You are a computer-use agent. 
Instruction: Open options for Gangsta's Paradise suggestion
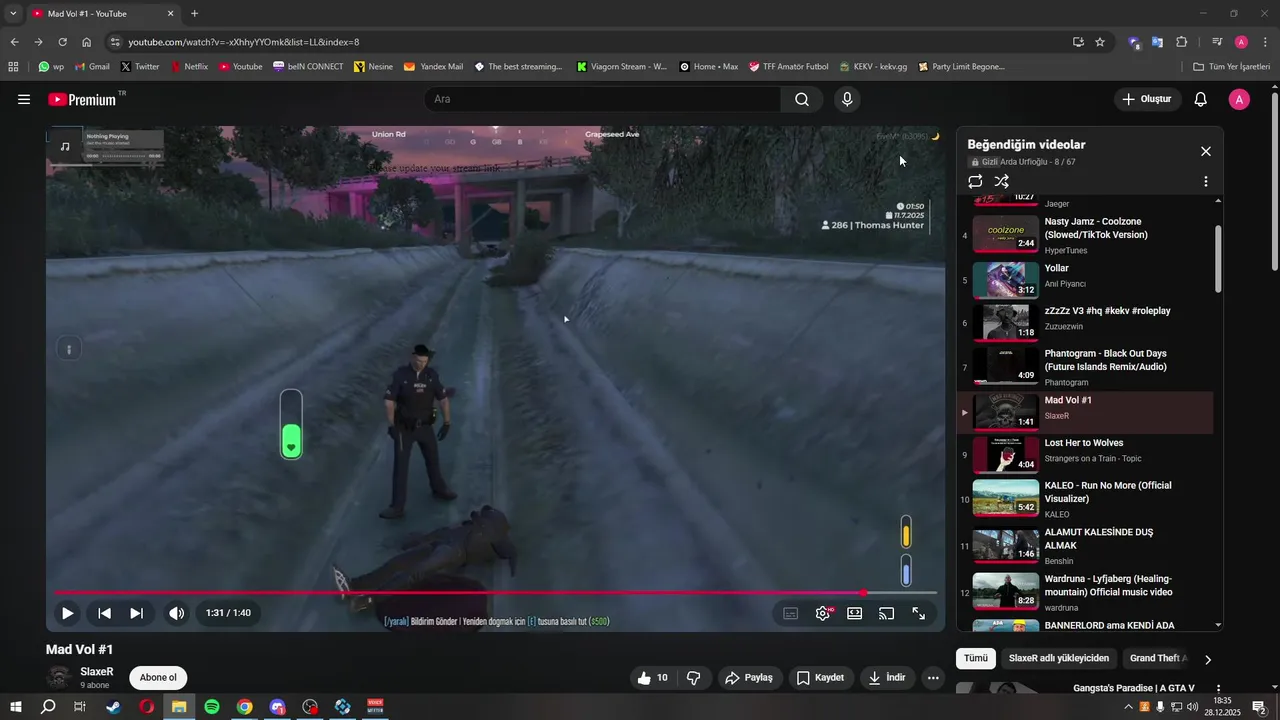click(1218, 689)
